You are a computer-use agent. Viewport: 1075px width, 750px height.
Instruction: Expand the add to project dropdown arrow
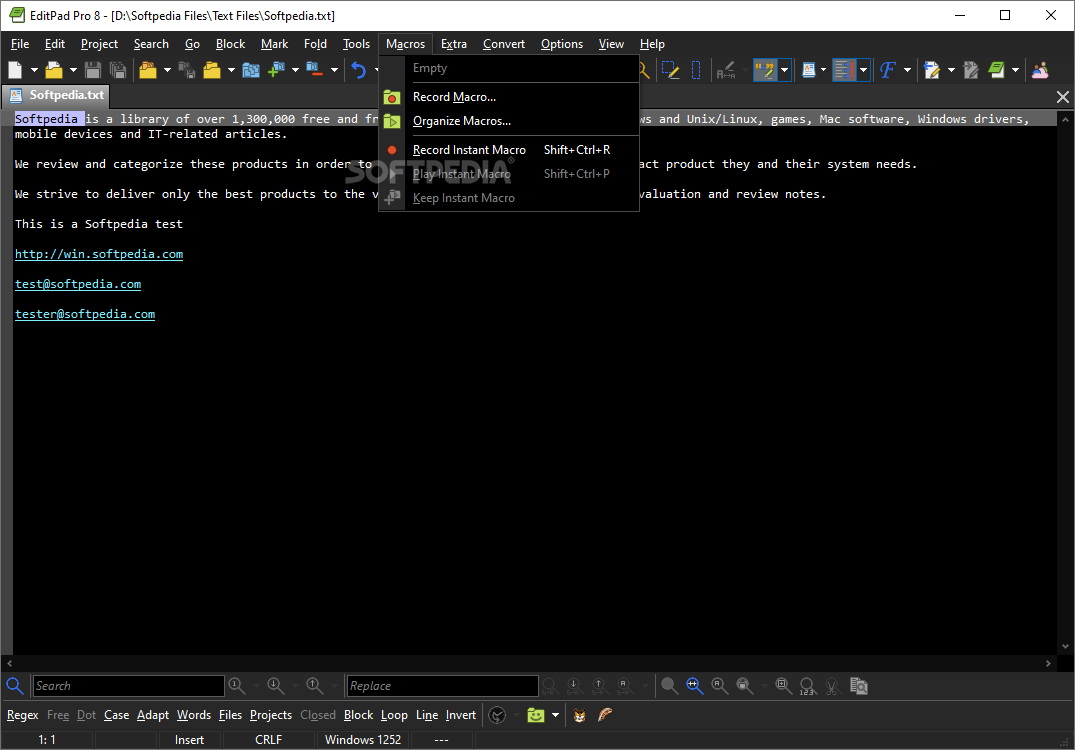click(x=295, y=70)
